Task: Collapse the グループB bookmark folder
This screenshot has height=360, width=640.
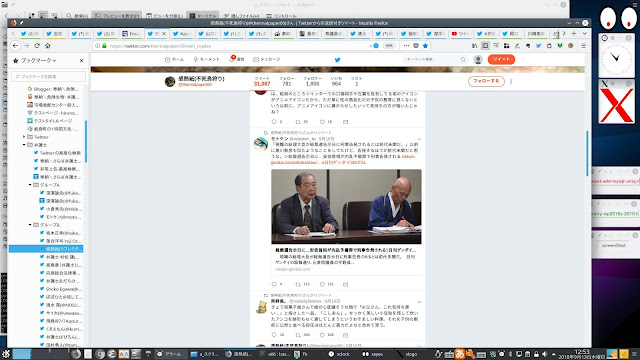Action: [30, 225]
